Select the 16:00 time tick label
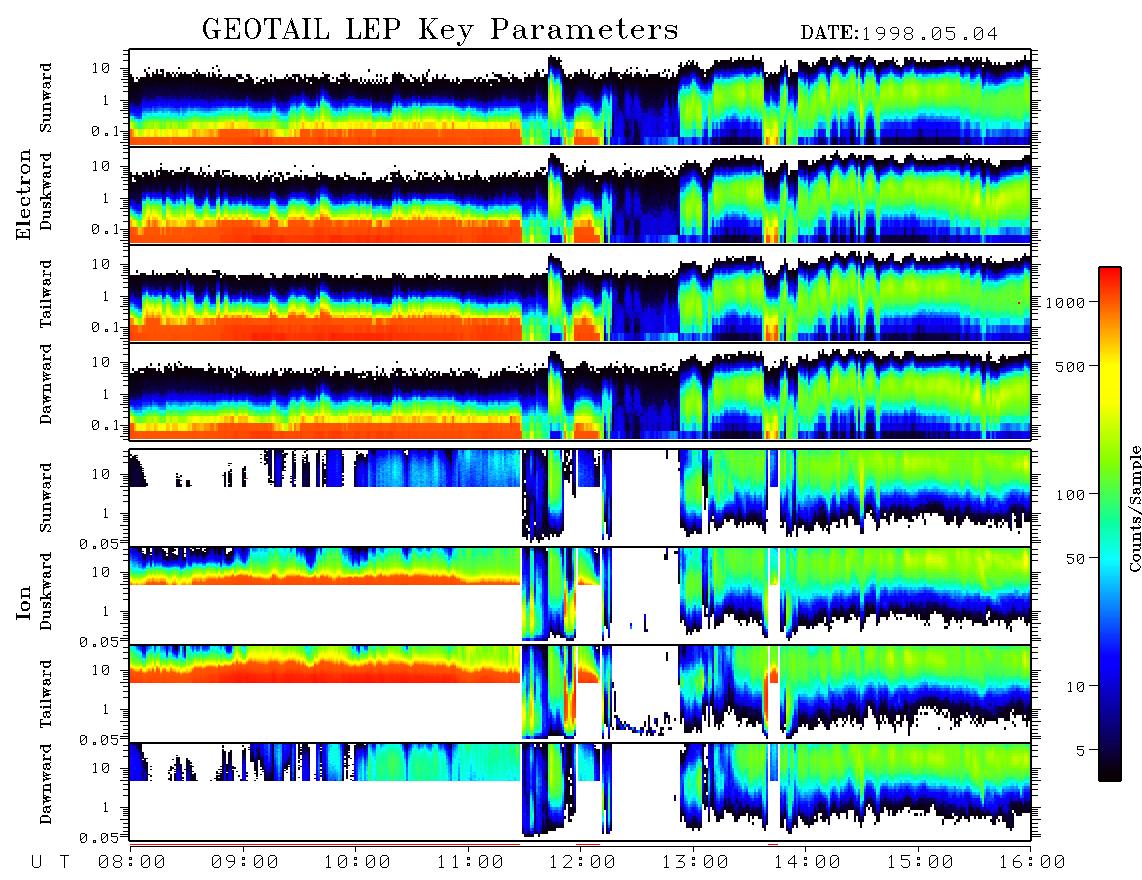This screenshot has height=880, width=1142. 1032,863
